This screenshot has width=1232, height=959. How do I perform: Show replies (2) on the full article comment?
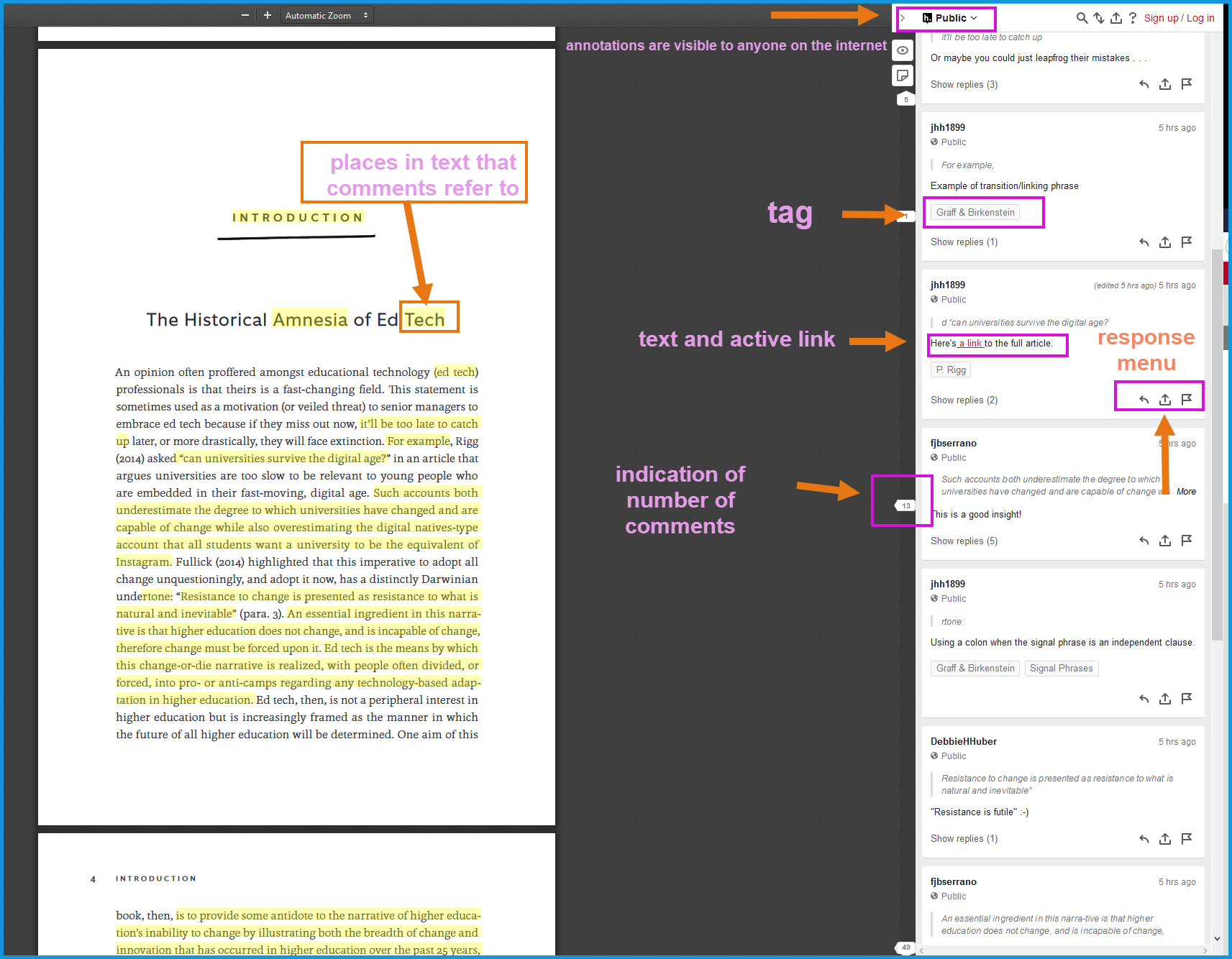pyautogui.click(x=964, y=400)
